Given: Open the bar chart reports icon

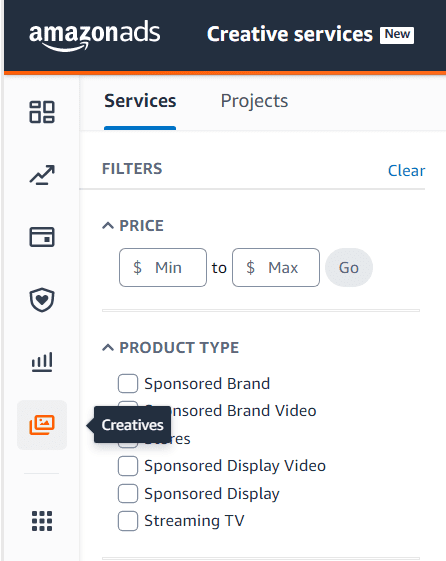Looking at the screenshot, I should click(x=42, y=362).
